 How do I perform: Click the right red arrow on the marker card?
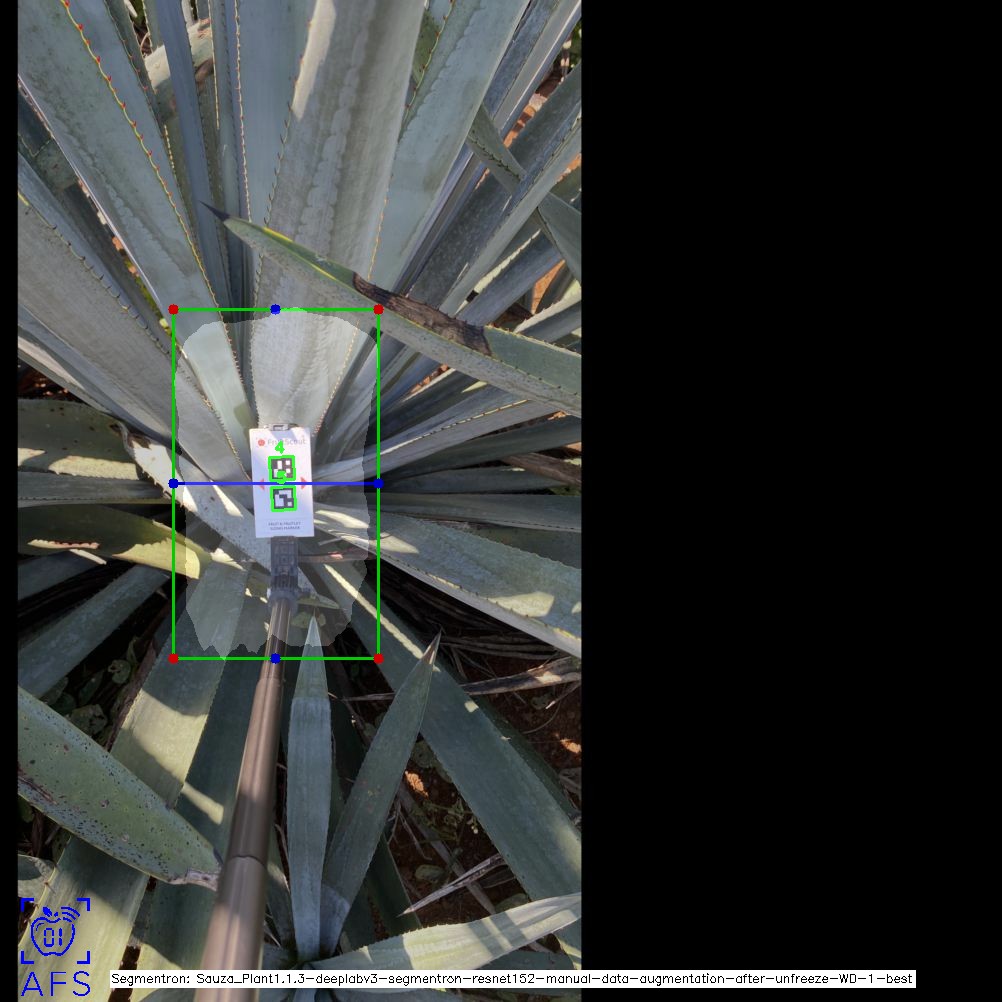[x=303, y=483]
